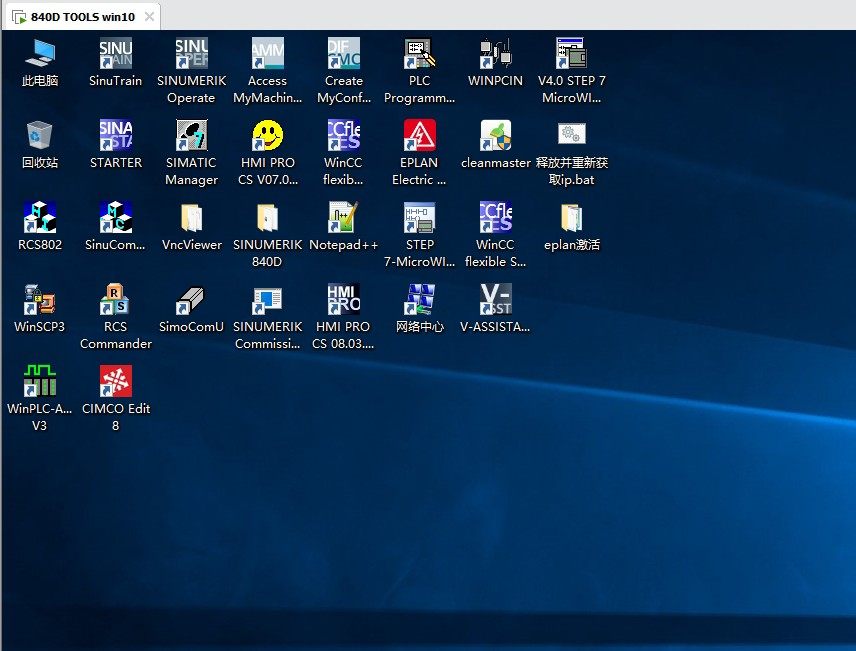Select the HMI PRO CS V07 smiley icon
Screen dimensions: 856x651
pyautogui.click(x=267, y=137)
